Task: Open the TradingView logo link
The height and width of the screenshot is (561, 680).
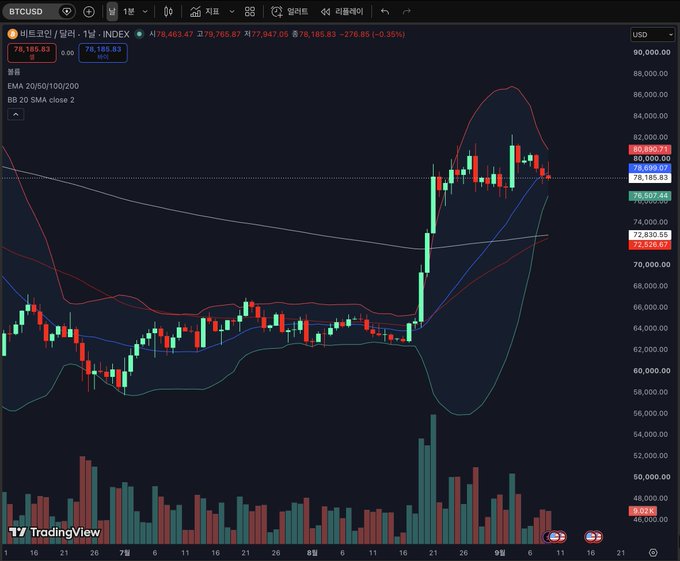Action: pos(55,532)
